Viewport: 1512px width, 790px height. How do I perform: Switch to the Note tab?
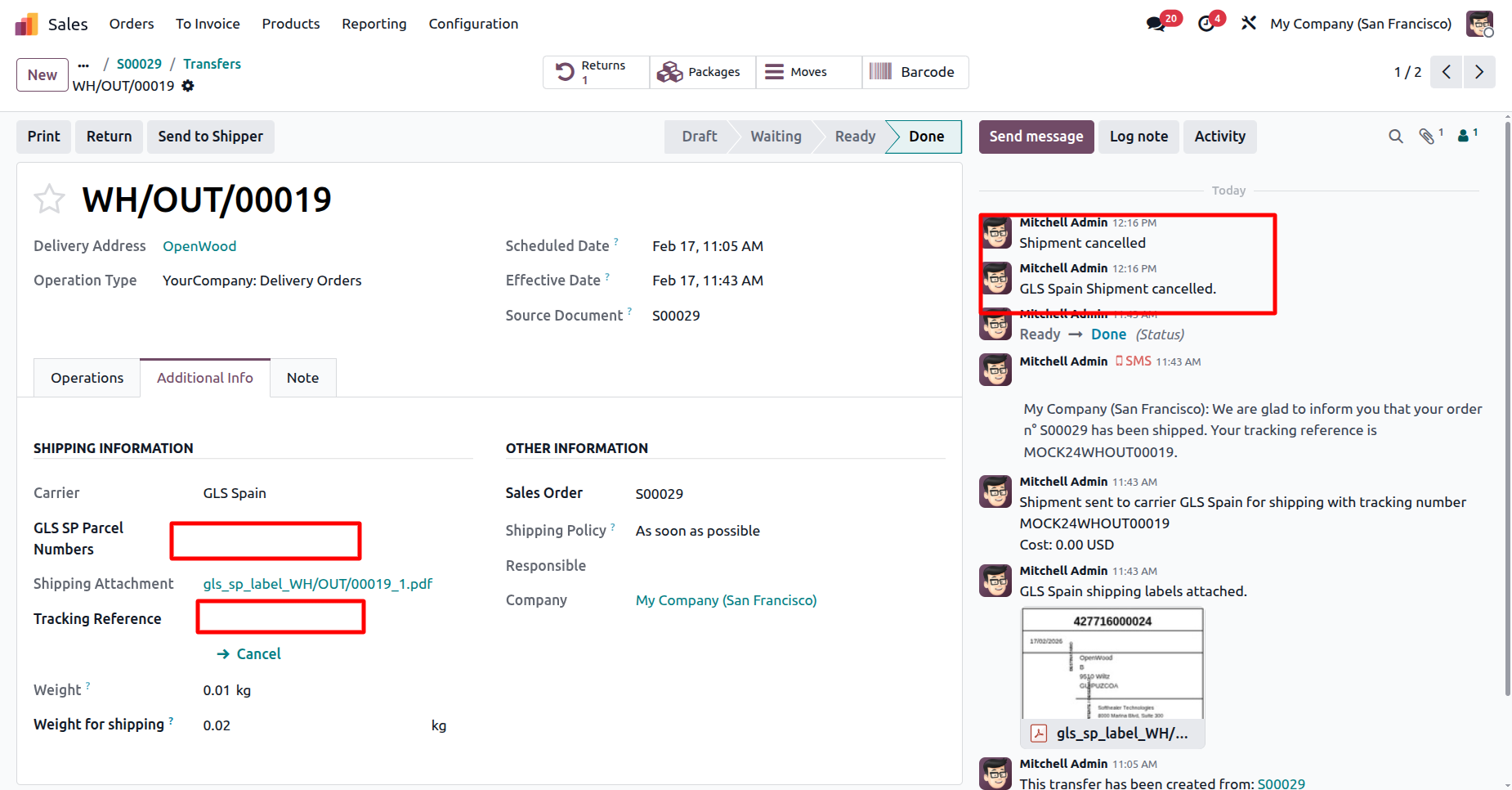(303, 378)
